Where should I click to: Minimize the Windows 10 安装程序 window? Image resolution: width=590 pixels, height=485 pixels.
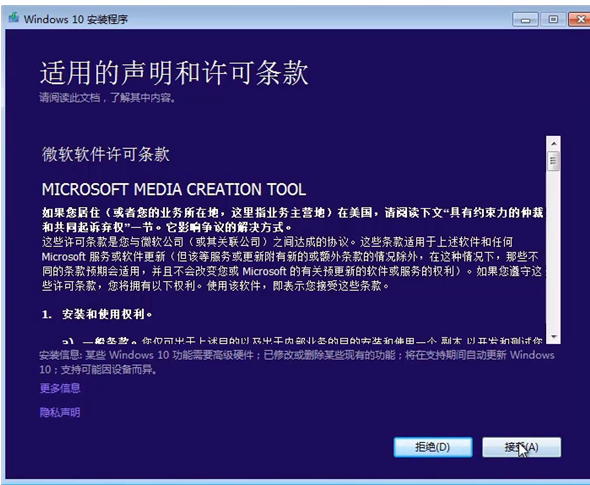[x=525, y=20]
